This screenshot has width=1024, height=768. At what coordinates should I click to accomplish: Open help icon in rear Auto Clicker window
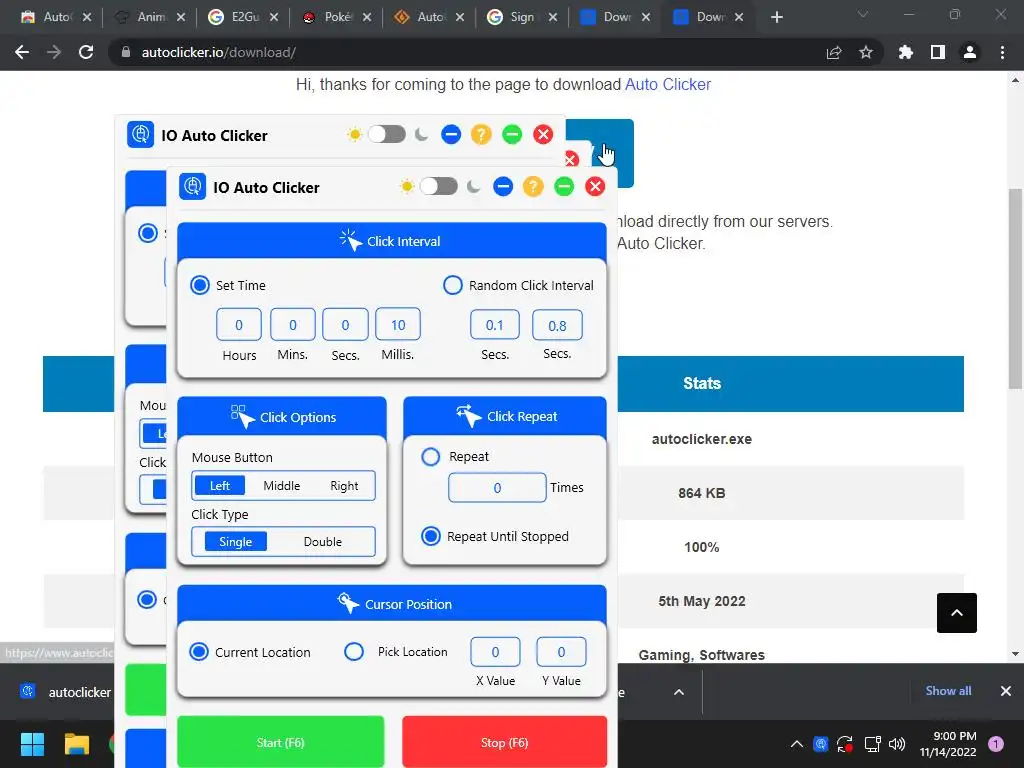pyautogui.click(x=481, y=135)
